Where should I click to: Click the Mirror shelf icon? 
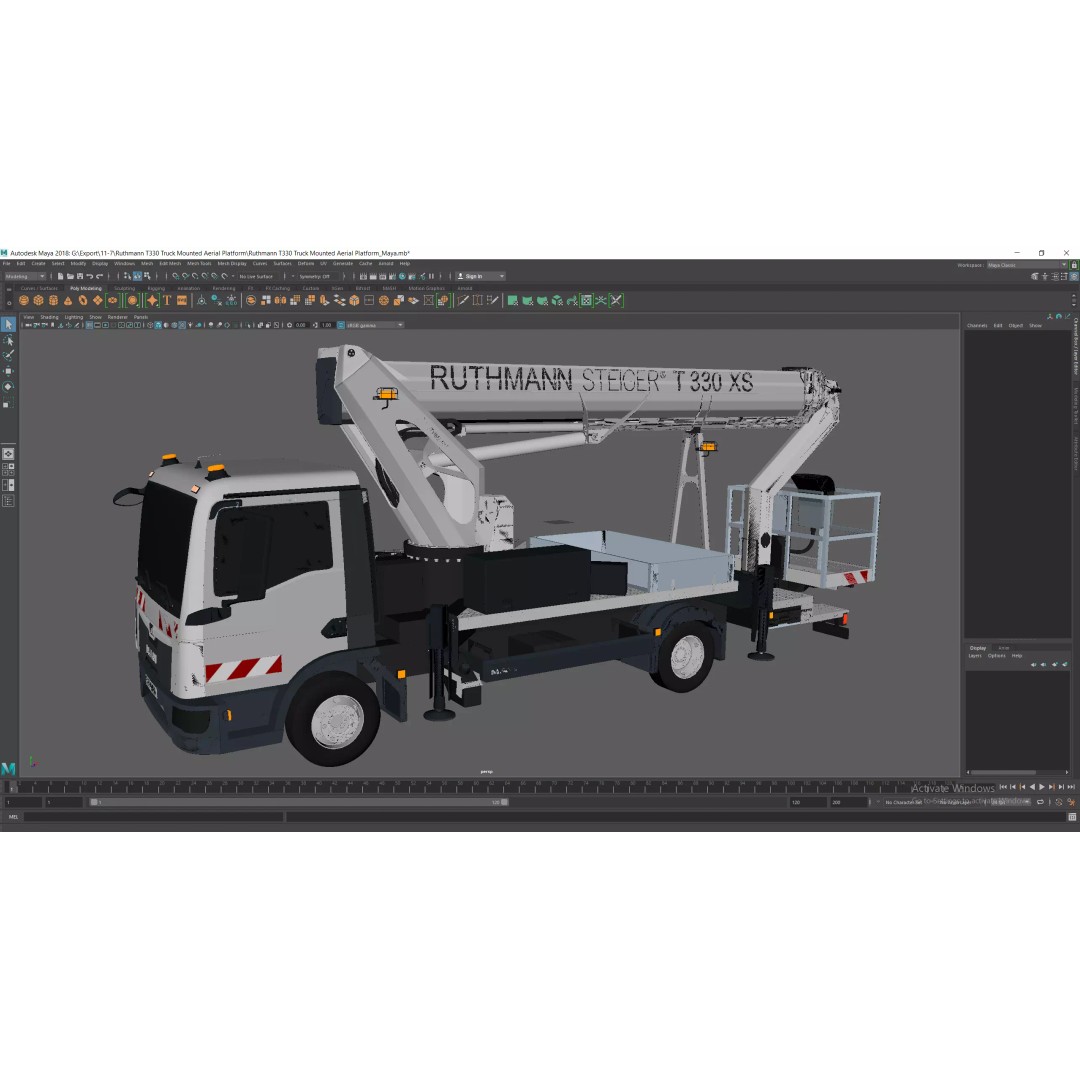[x=280, y=300]
